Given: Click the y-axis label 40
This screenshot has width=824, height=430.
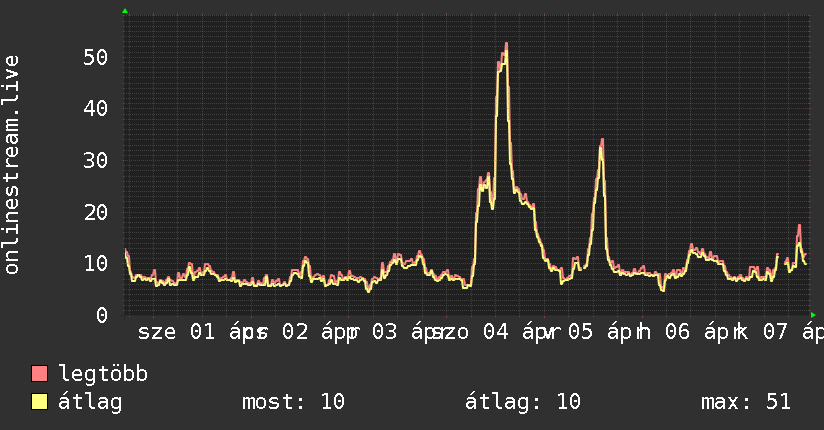Looking at the screenshot, I should pos(96,109).
